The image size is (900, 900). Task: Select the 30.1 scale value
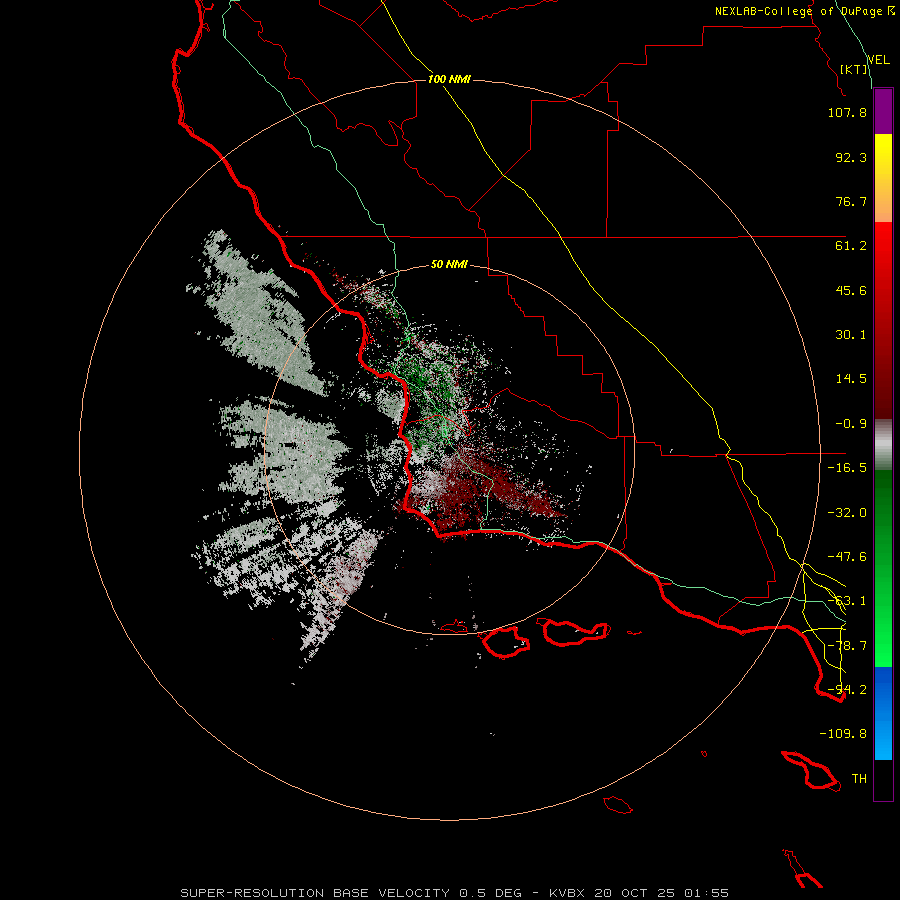pos(851,335)
